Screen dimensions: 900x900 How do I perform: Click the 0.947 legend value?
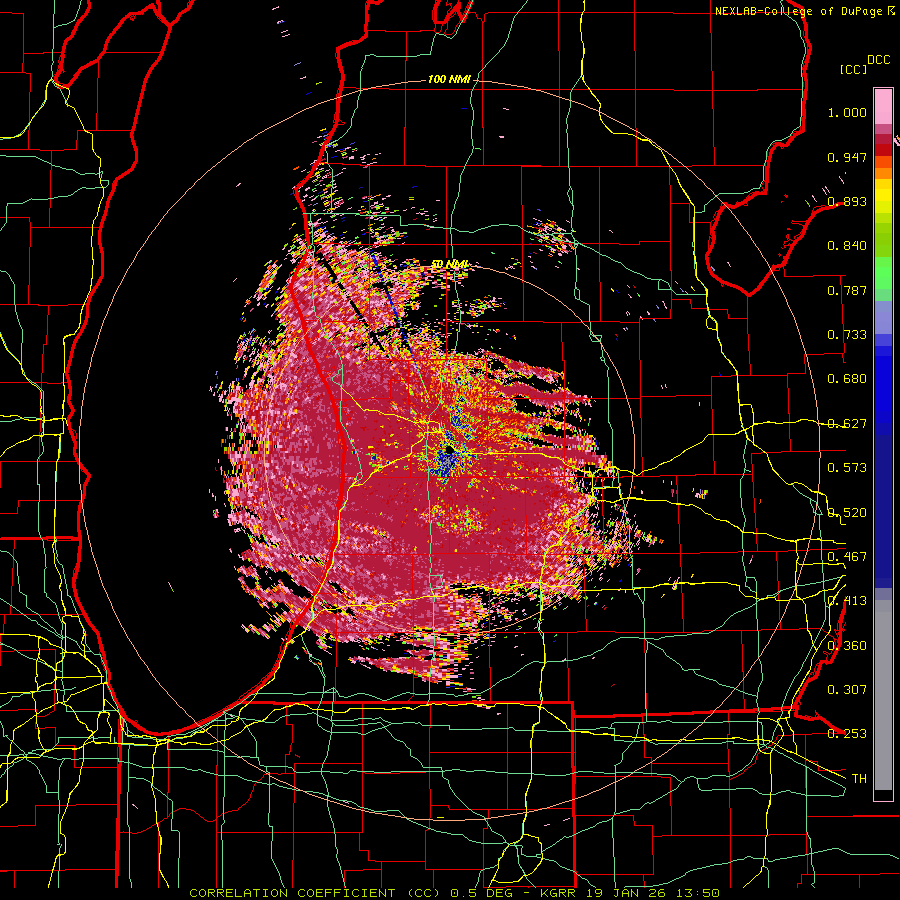[x=847, y=157]
